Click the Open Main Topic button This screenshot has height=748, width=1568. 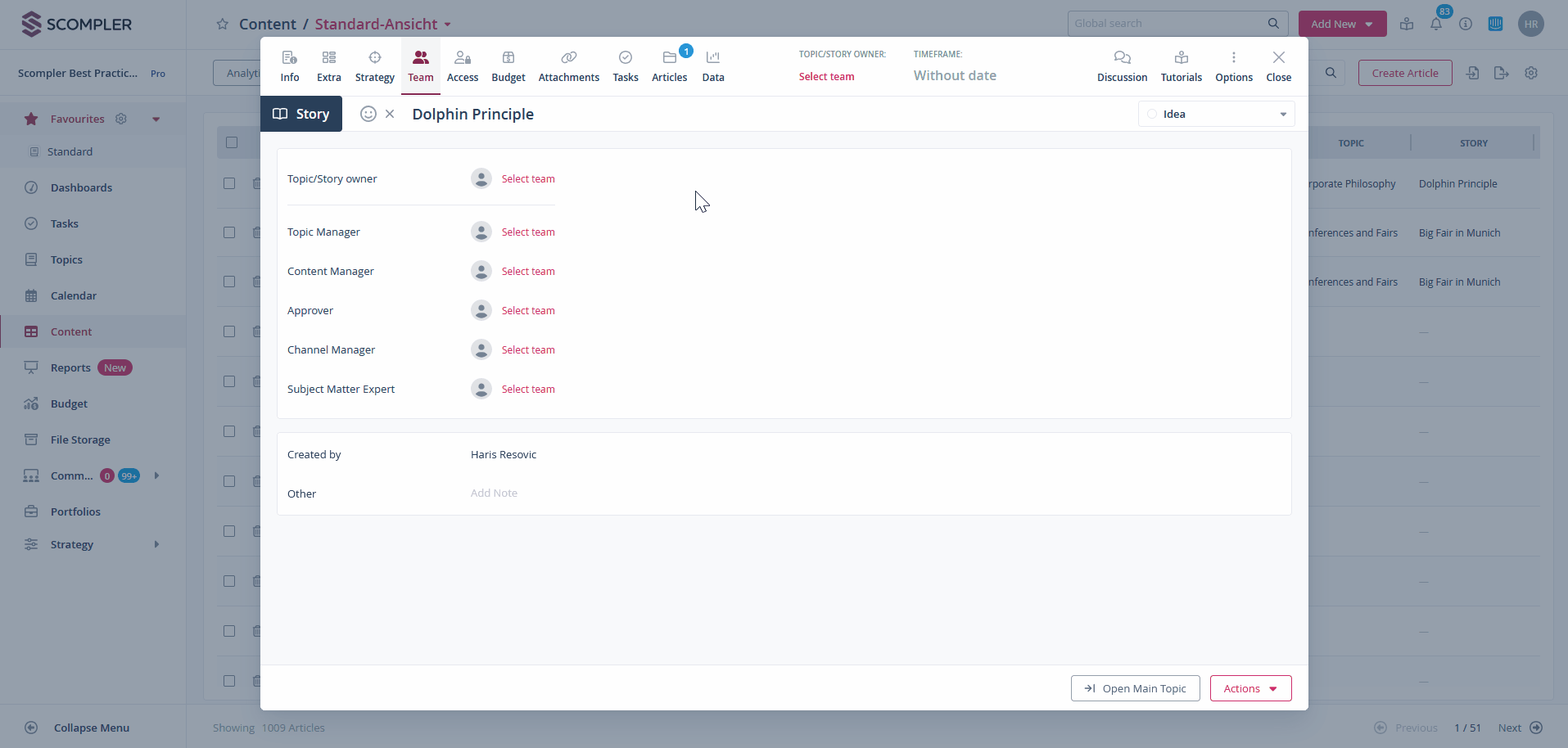pos(1135,688)
